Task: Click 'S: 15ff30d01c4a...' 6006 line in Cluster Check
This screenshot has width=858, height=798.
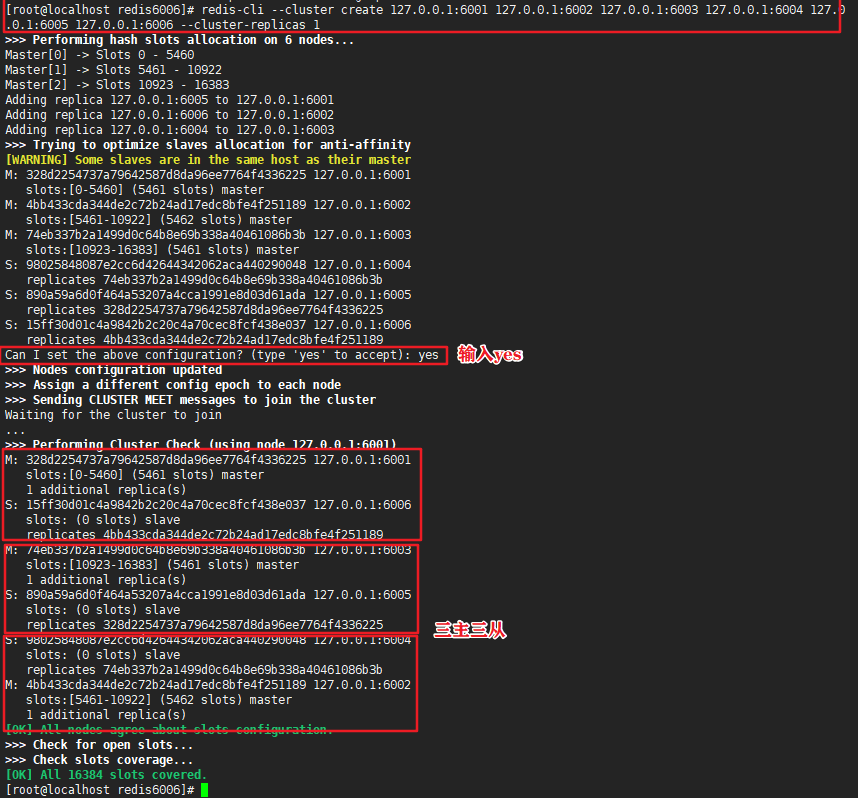Action: pos(208,505)
